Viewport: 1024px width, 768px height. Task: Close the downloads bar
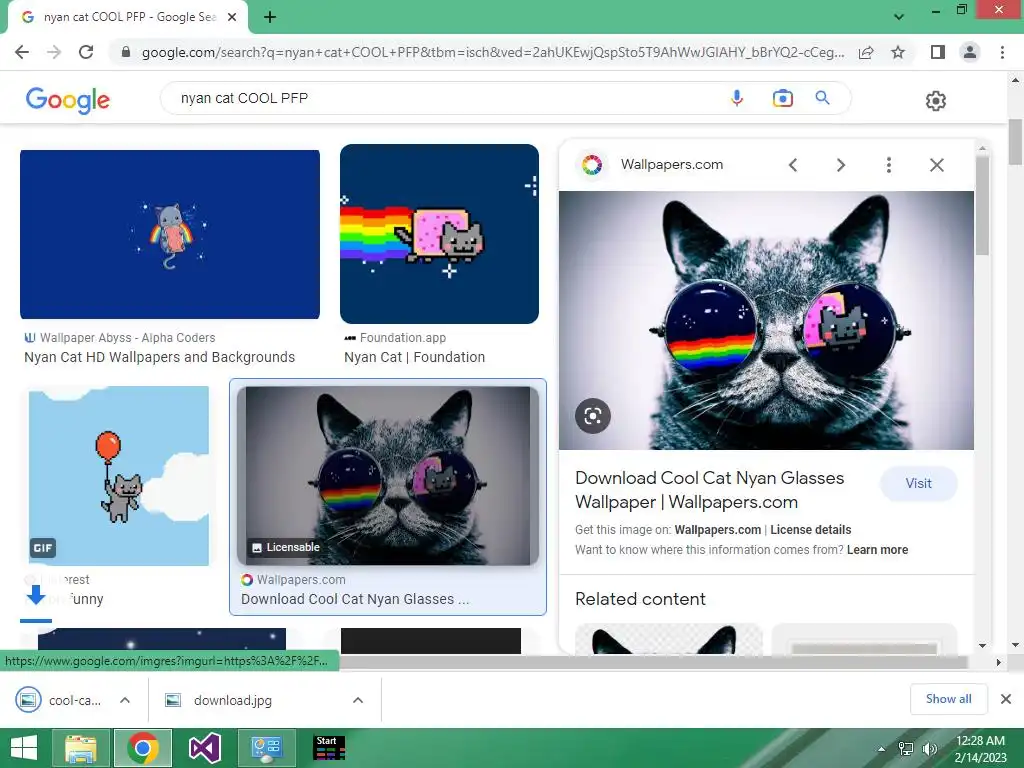pyautogui.click(x=1006, y=699)
